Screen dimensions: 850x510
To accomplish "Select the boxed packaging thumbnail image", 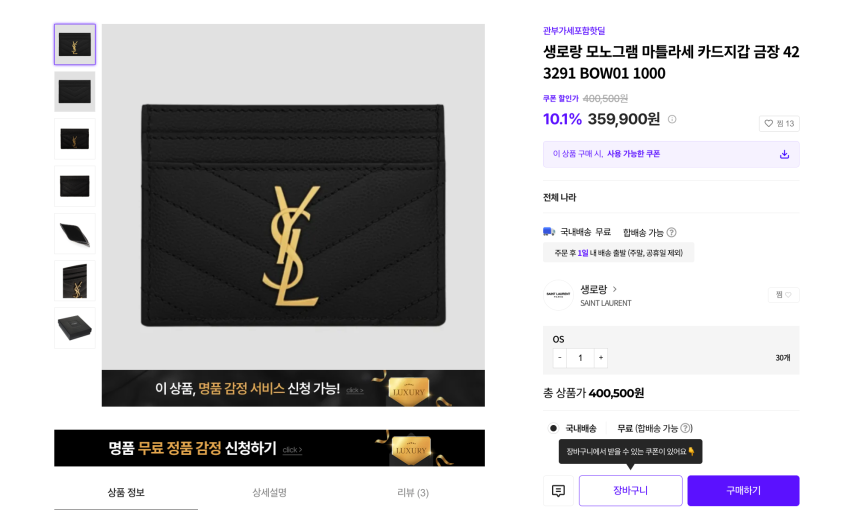I will (x=75, y=328).
